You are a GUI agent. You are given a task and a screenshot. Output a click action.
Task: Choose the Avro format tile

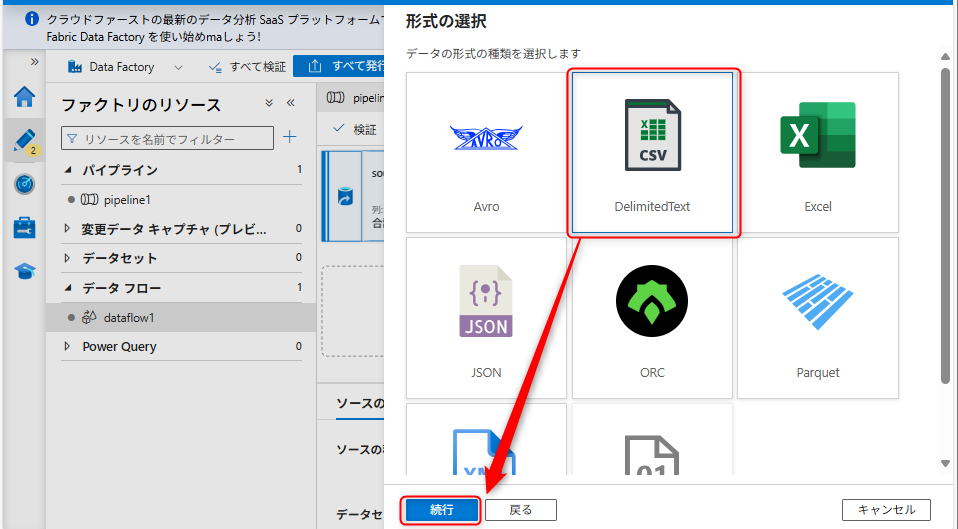pyautogui.click(x=486, y=152)
